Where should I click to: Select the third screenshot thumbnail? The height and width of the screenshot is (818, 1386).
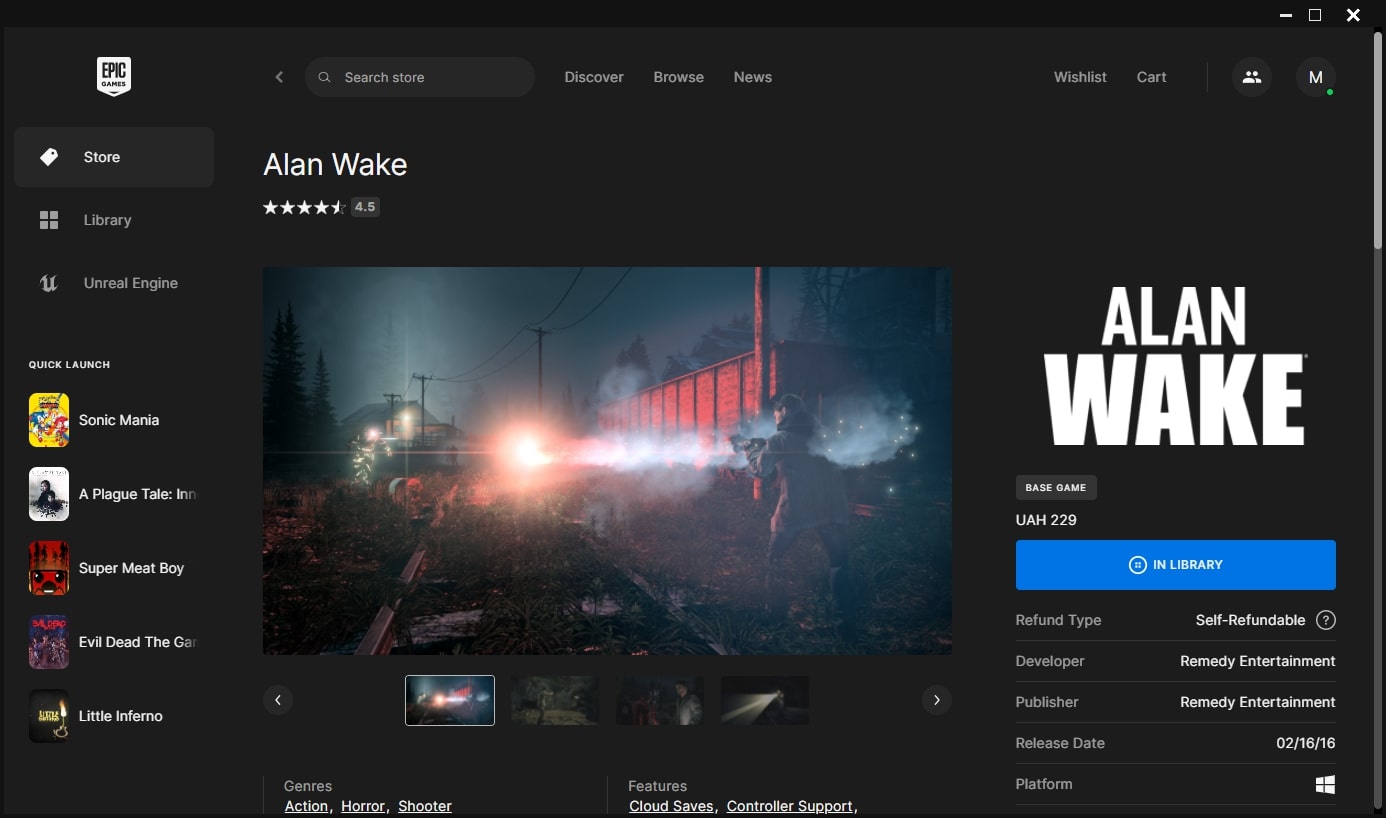660,700
